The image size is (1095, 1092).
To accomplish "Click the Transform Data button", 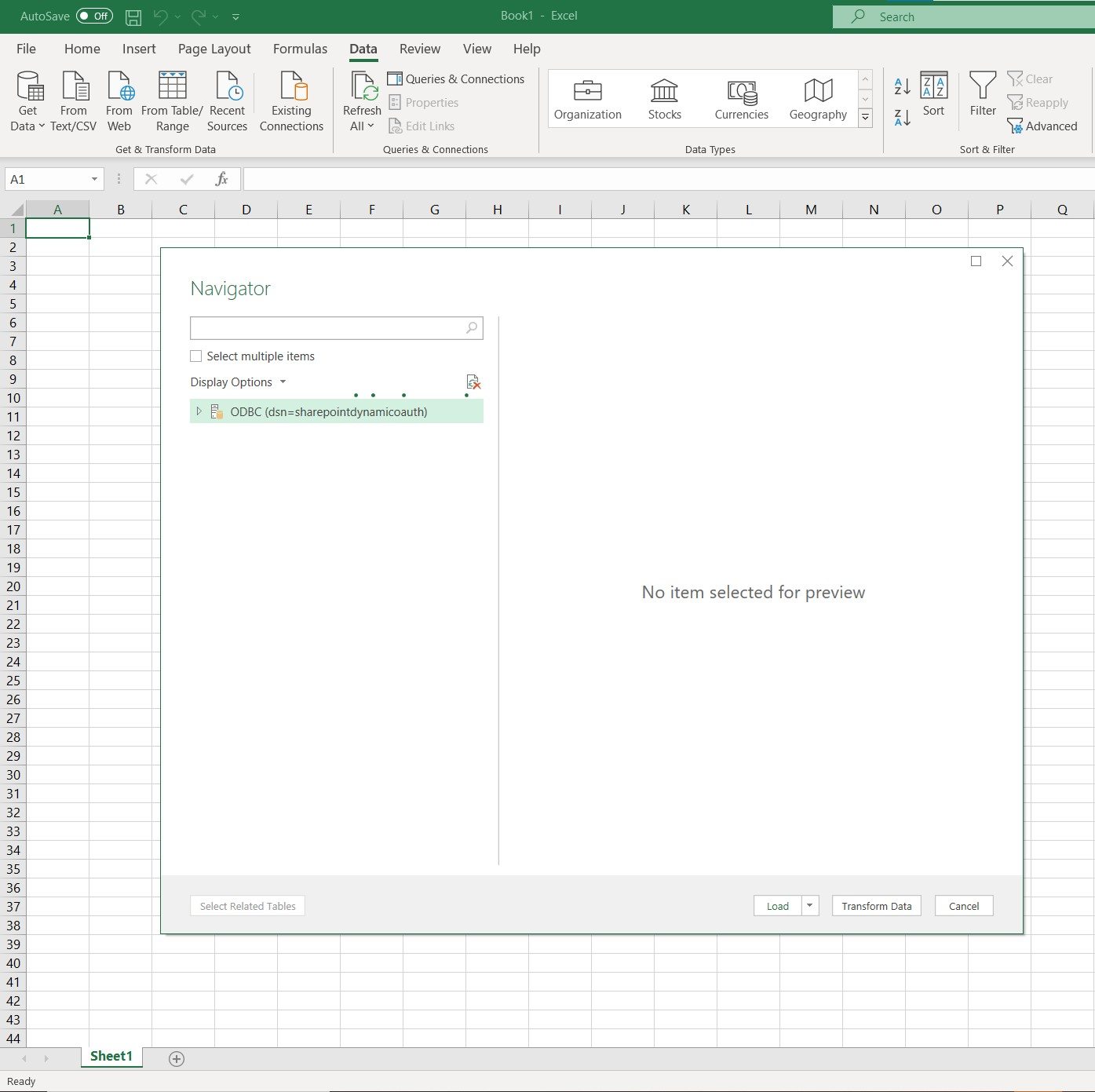I will pos(876,906).
